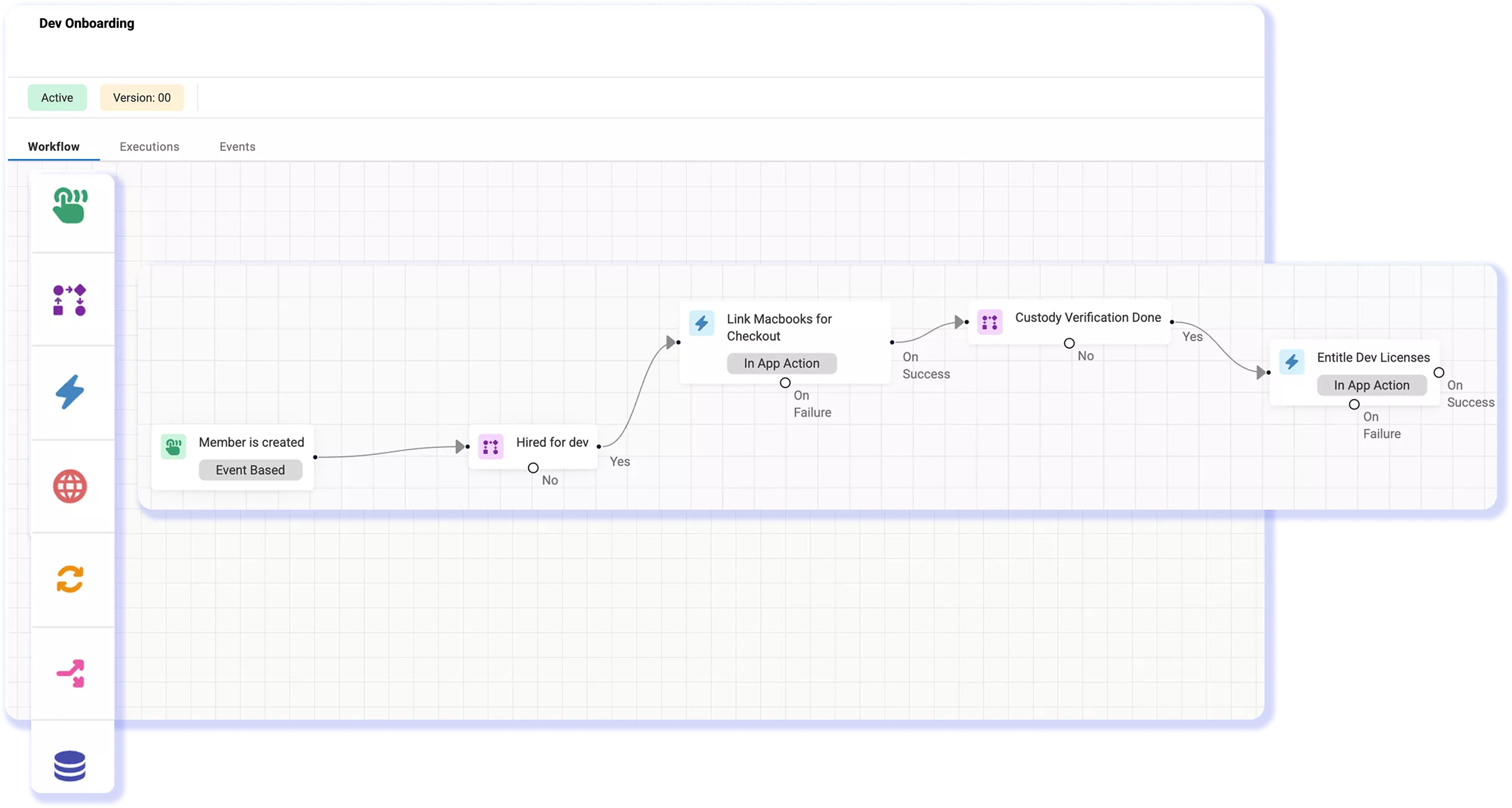Click the Active status badge
The image size is (1512, 808).
point(57,98)
